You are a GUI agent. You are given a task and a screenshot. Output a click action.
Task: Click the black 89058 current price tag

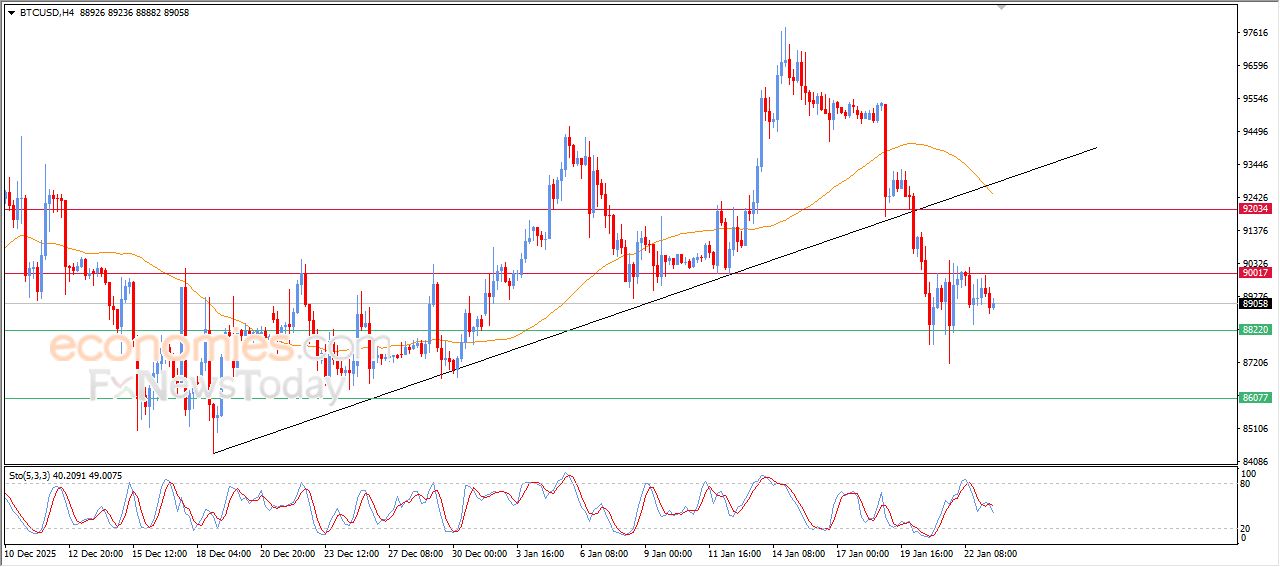coord(1254,304)
